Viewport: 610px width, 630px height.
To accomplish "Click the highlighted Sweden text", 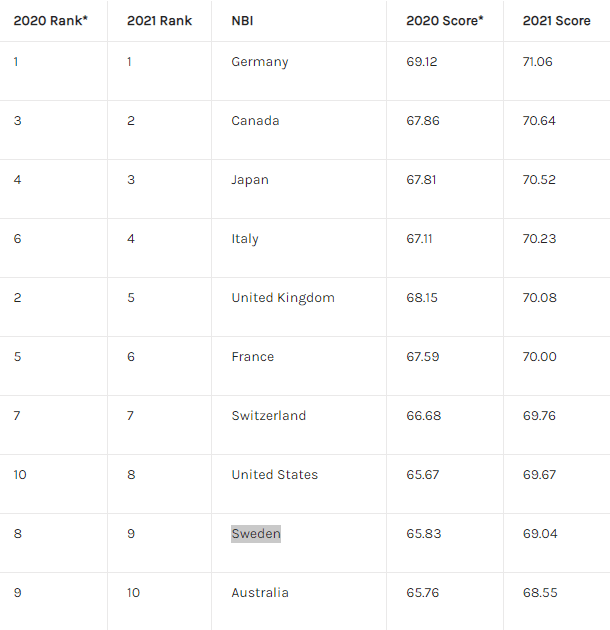I will pos(256,534).
